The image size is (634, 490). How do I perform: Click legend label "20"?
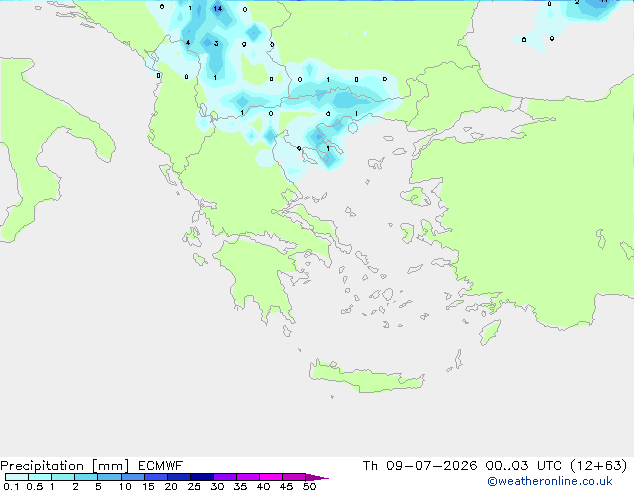point(171,486)
